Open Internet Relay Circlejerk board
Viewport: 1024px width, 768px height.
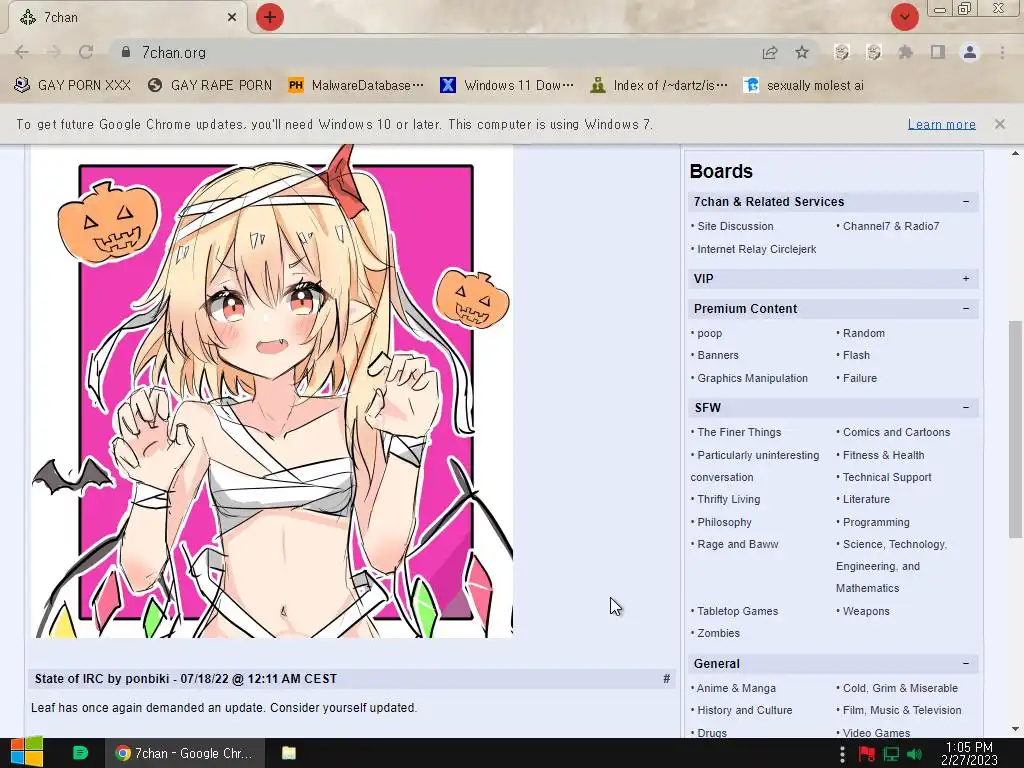click(757, 249)
